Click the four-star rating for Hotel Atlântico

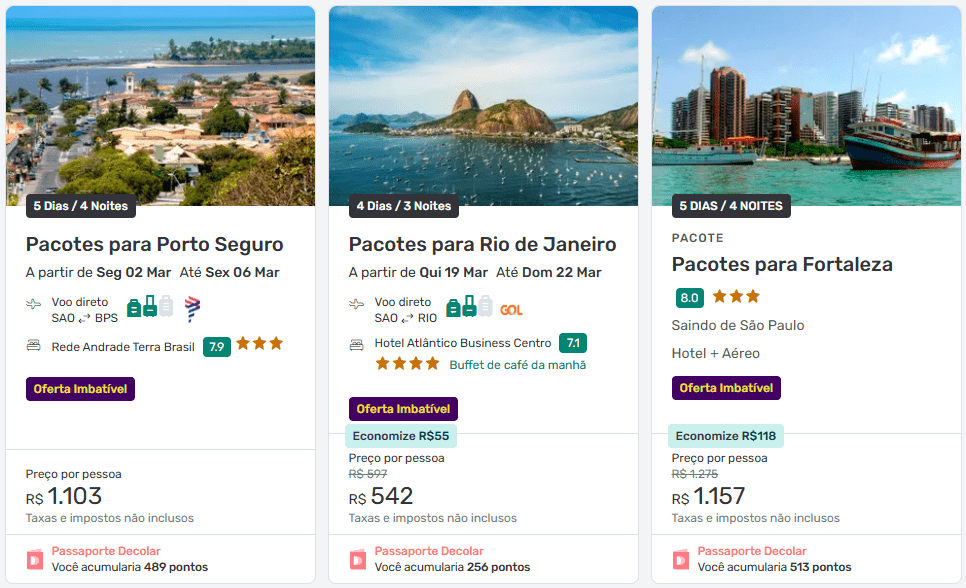click(407, 364)
